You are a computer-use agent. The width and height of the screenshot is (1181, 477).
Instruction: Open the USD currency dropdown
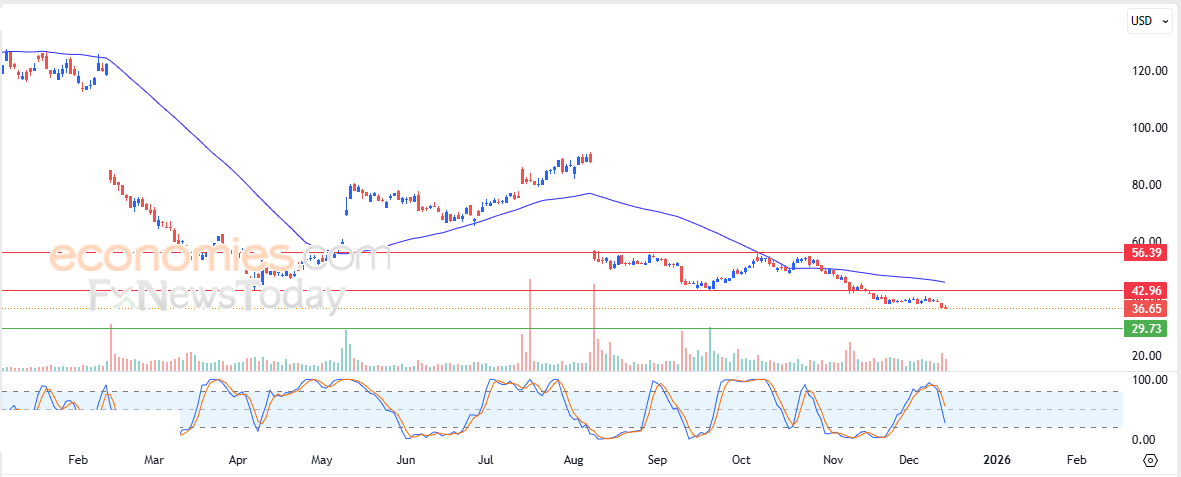click(1145, 20)
